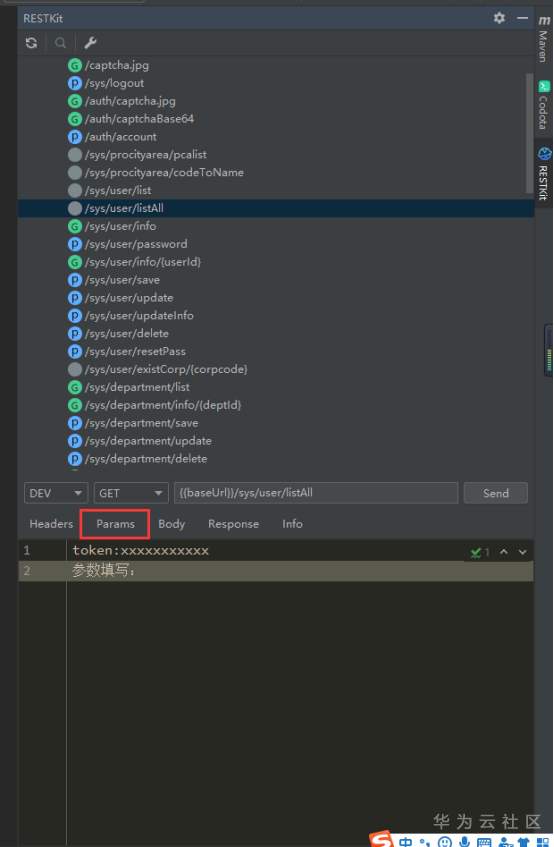The image size is (554, 847).
Task: Click the endpoint list vertical scrollbar
Action: click(x=529, y=132)
